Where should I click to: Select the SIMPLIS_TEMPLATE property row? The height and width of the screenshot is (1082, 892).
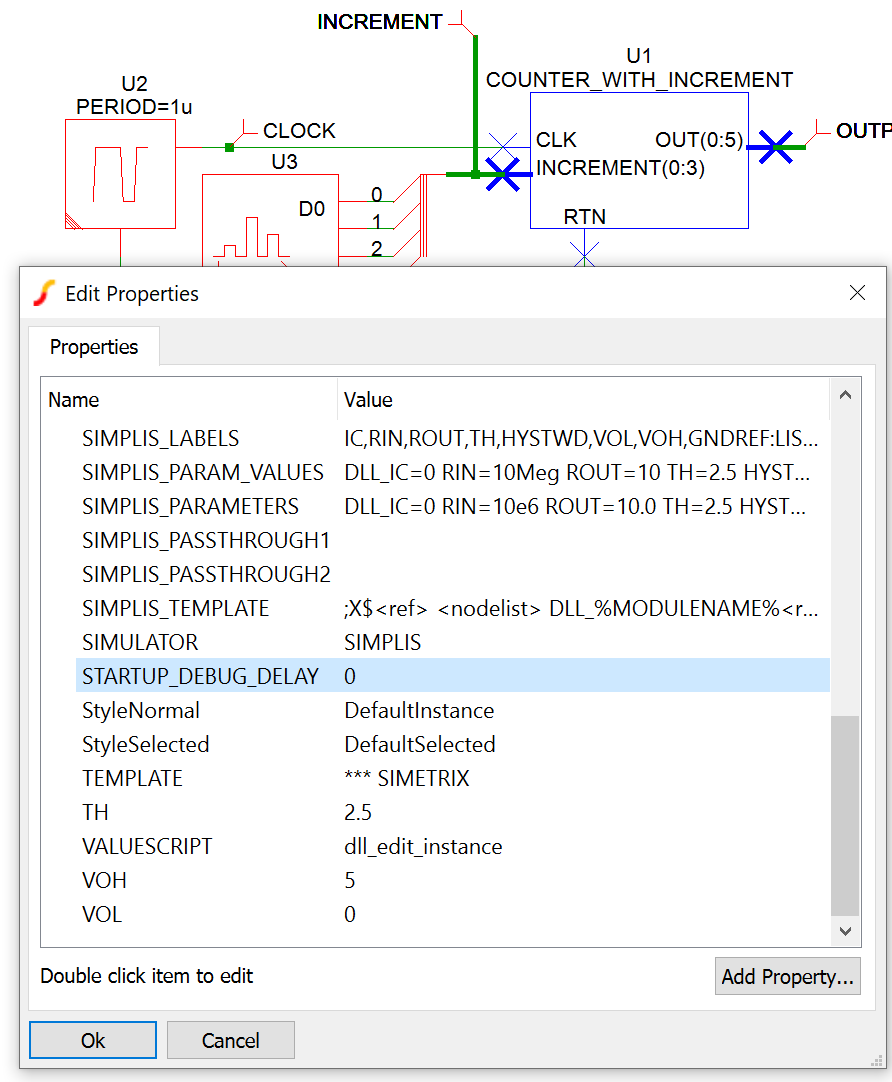point(175,609)
